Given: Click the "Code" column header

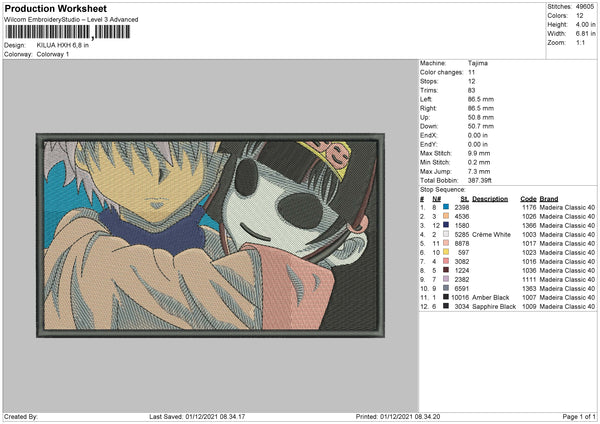Looking at the screenshot, I should coord(528,199).
